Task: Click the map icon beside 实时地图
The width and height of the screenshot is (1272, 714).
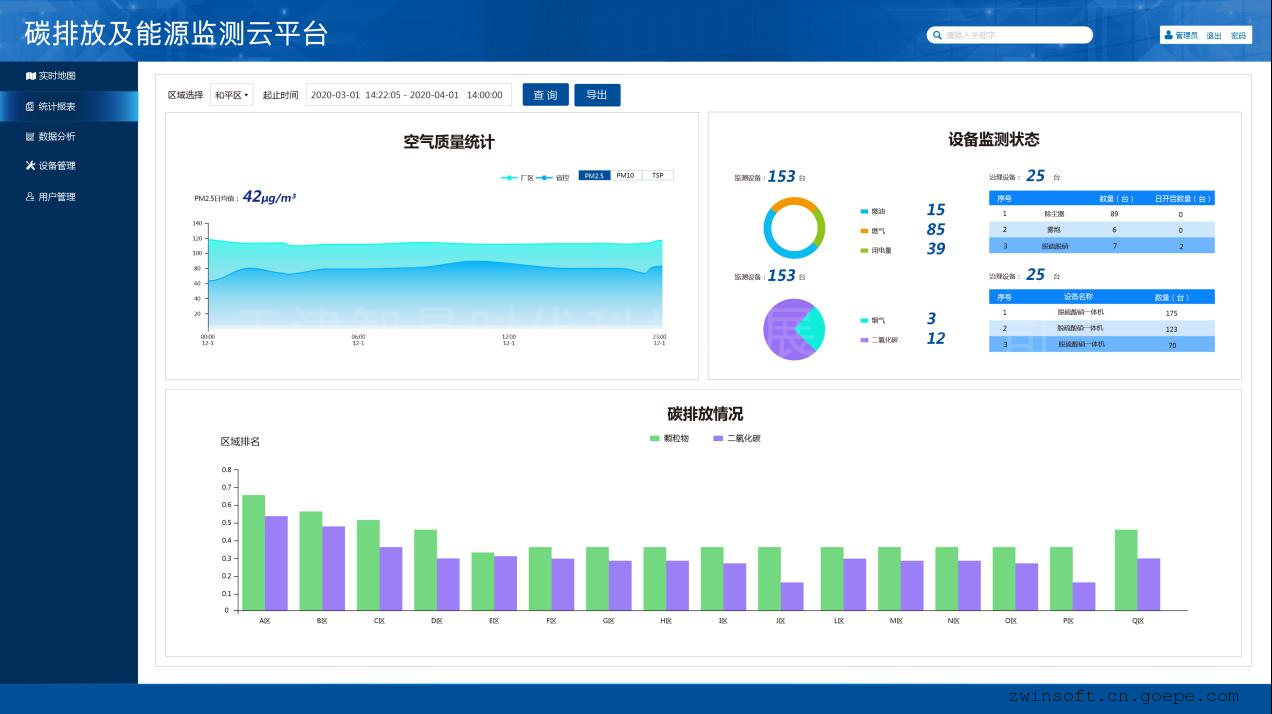Action: coord(31,76)
